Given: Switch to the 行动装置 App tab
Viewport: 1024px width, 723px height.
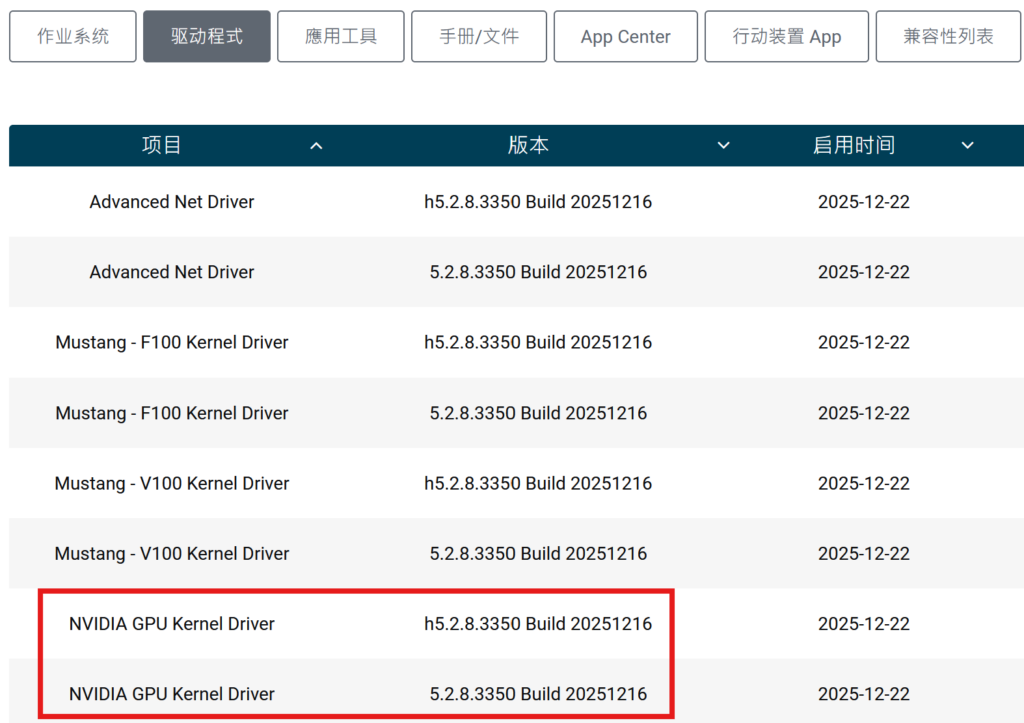Looking at the screenshot, I should pos(786,37).
